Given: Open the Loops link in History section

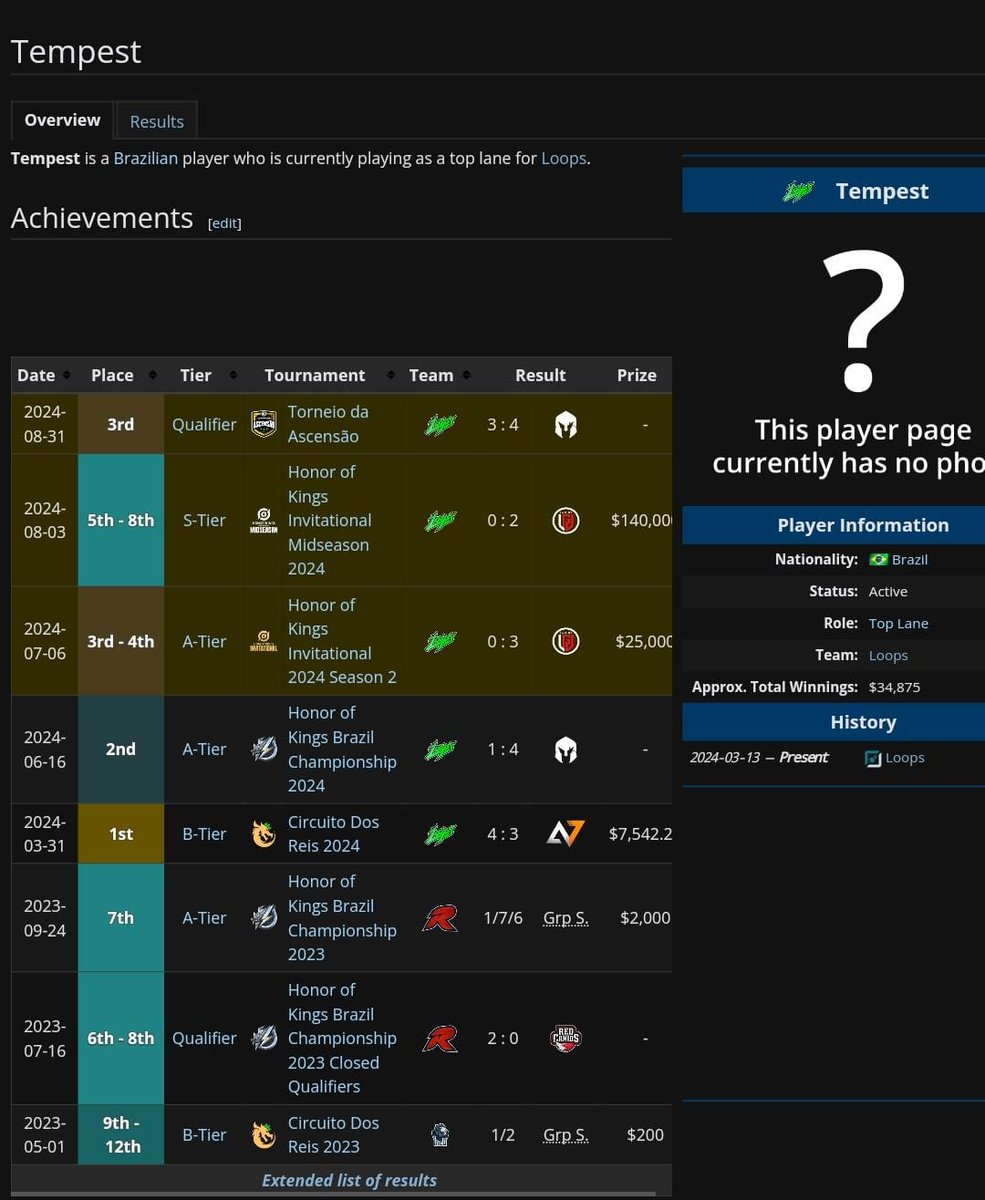Looking at the screenshot, I should (905, 757).
